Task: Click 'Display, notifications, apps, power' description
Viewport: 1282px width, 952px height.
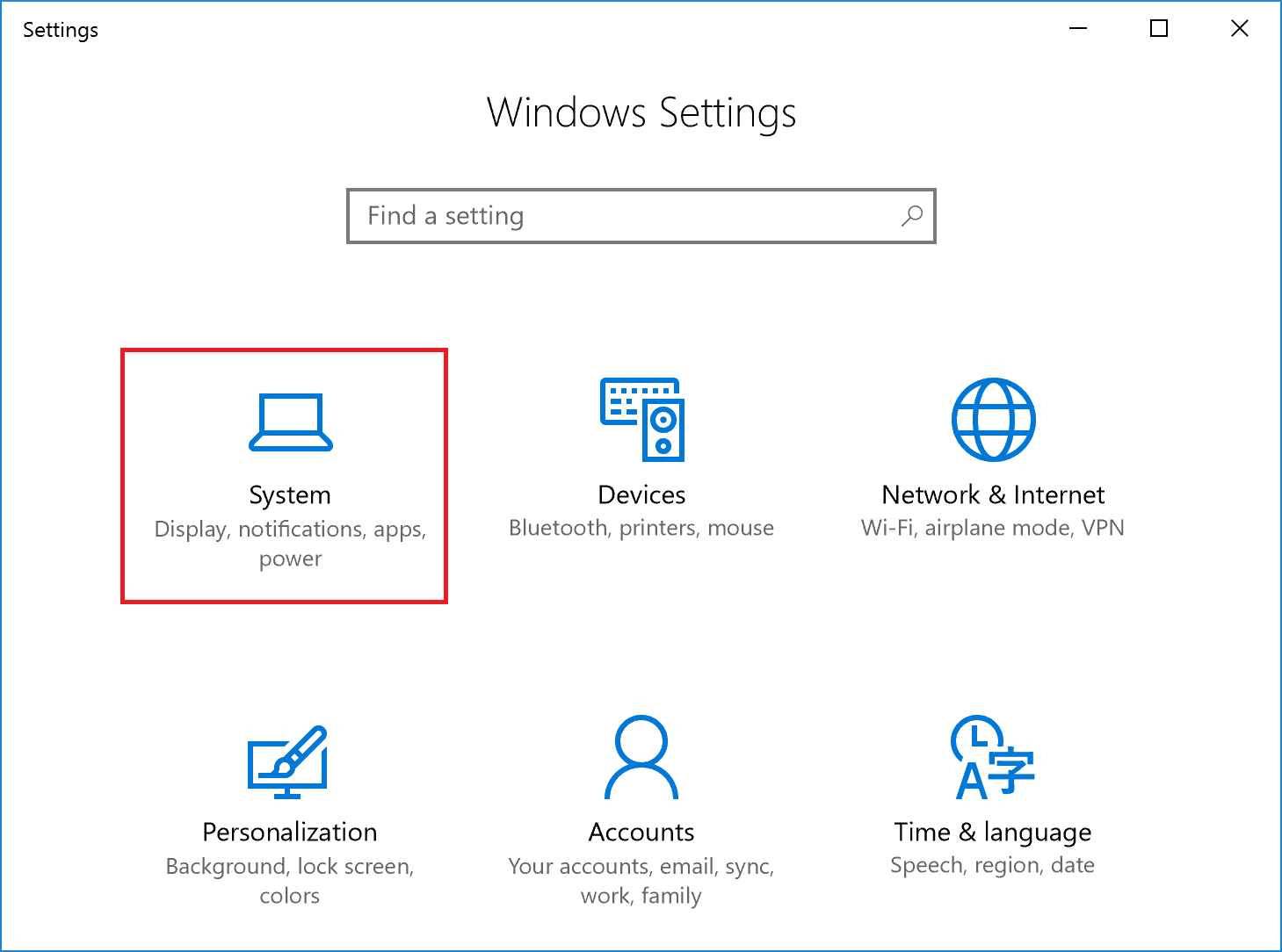Action: 290,544
